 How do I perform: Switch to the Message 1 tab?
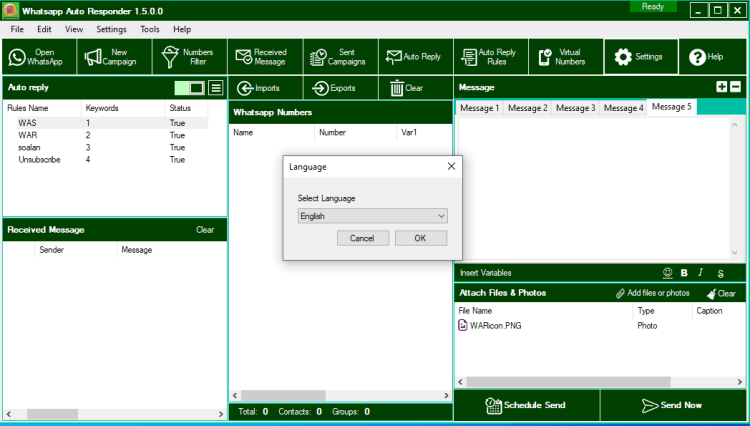coord(479,108)
